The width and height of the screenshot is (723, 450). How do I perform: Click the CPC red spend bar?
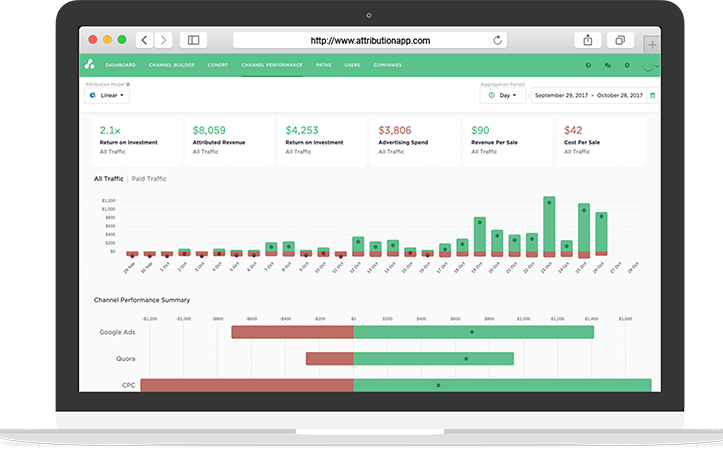click(x=247, y=385)
